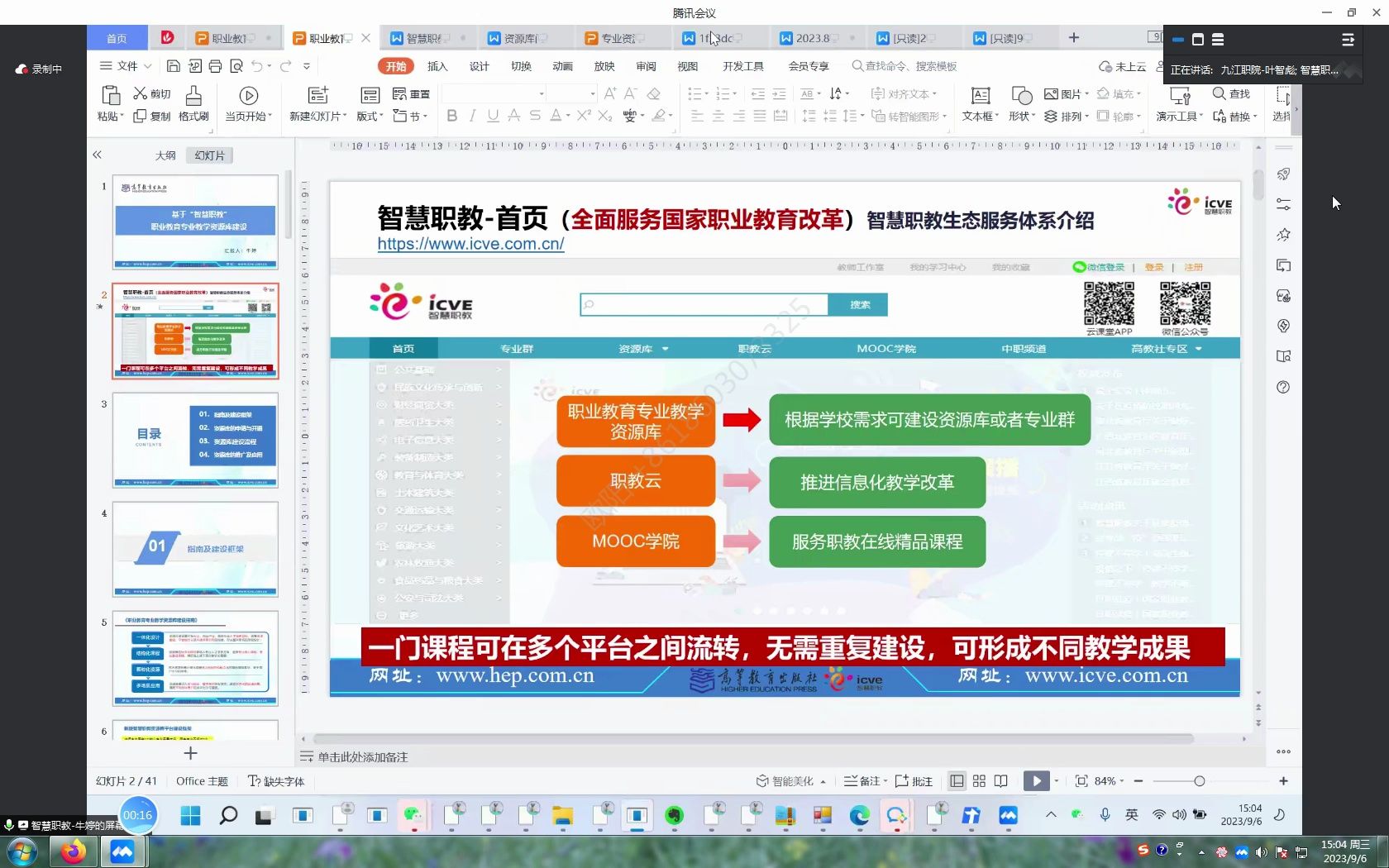
Task: Toggle Bold formatting
Action: pos(451,116)
